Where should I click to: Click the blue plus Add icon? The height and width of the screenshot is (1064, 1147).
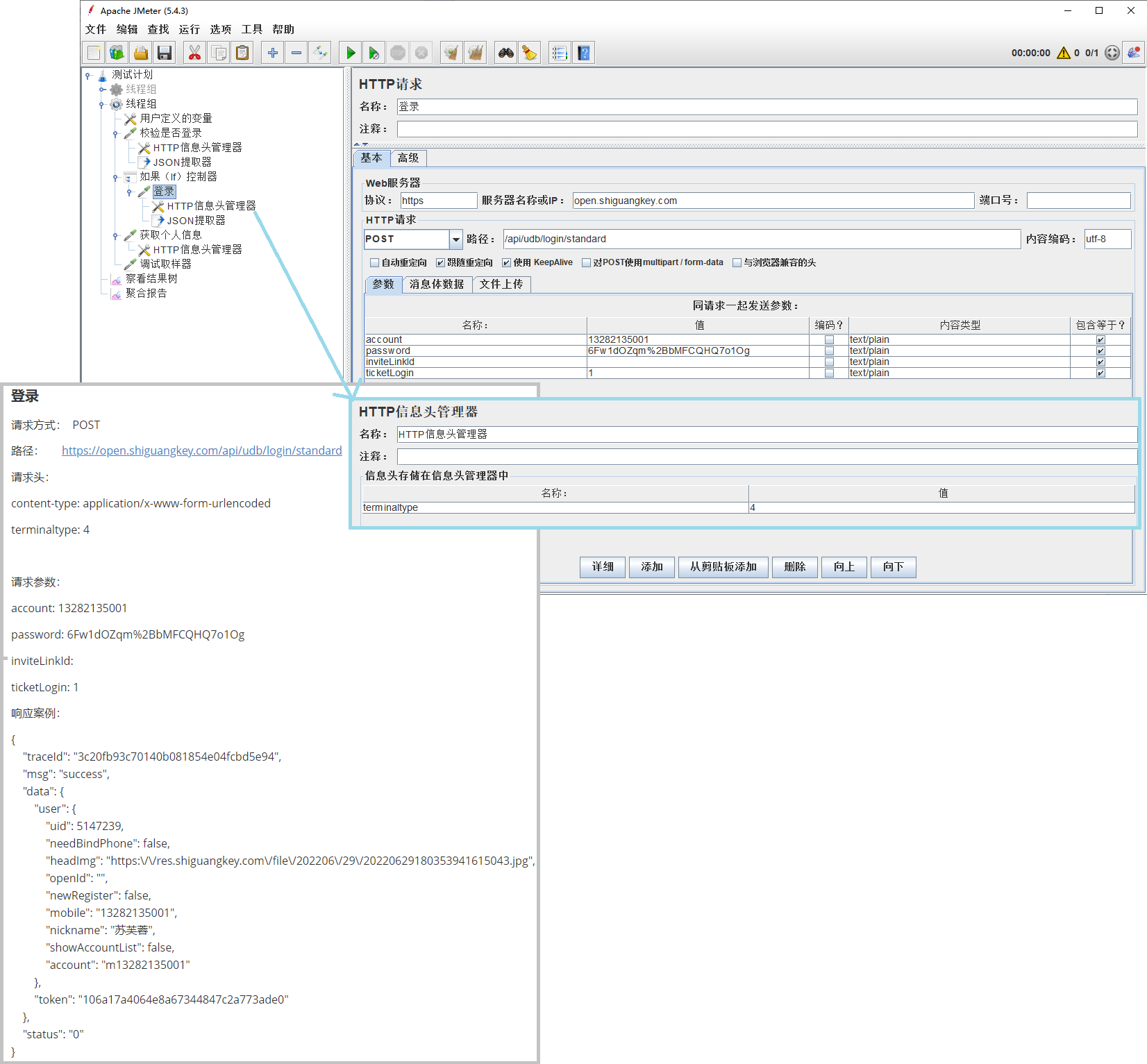[x=273, y=53]
